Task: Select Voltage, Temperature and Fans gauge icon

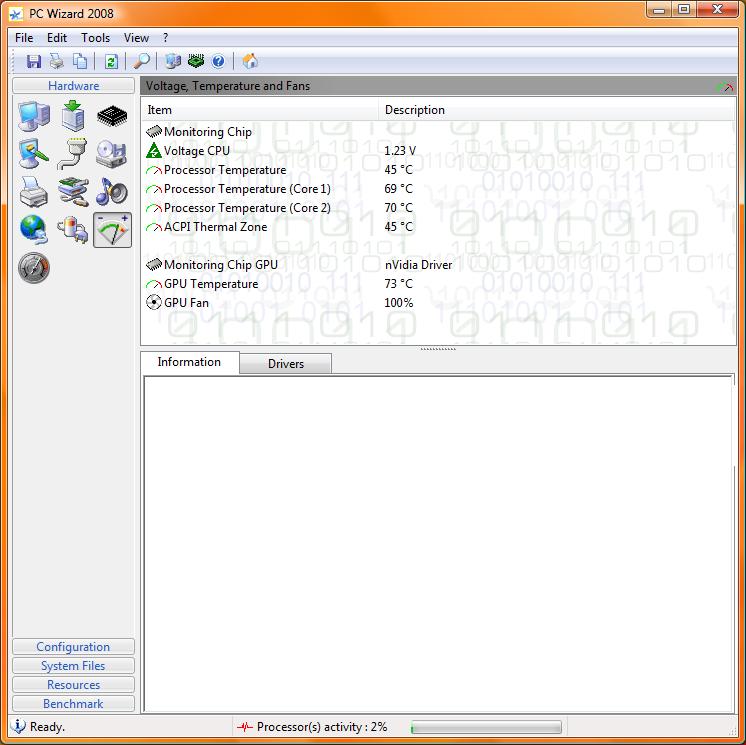Action: coord(112,230)
